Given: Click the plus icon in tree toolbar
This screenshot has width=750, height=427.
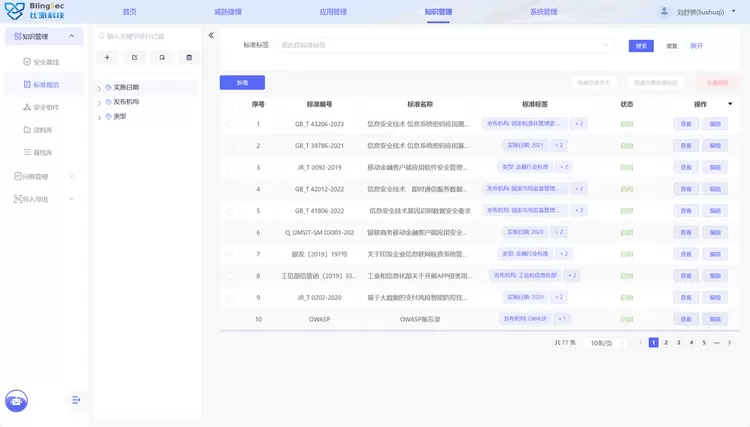Looking at the screenshot, I should pyautogui.click(x=107, y=58).
